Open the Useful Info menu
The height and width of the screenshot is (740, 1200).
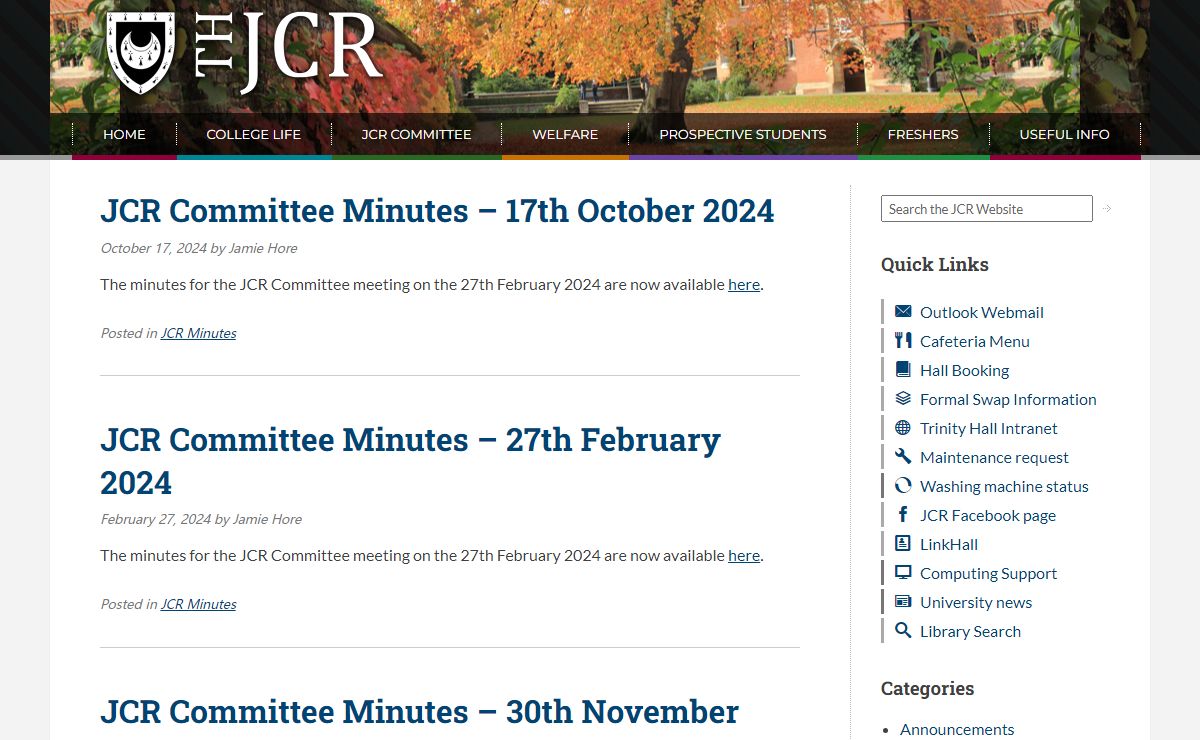point(1064,134)
